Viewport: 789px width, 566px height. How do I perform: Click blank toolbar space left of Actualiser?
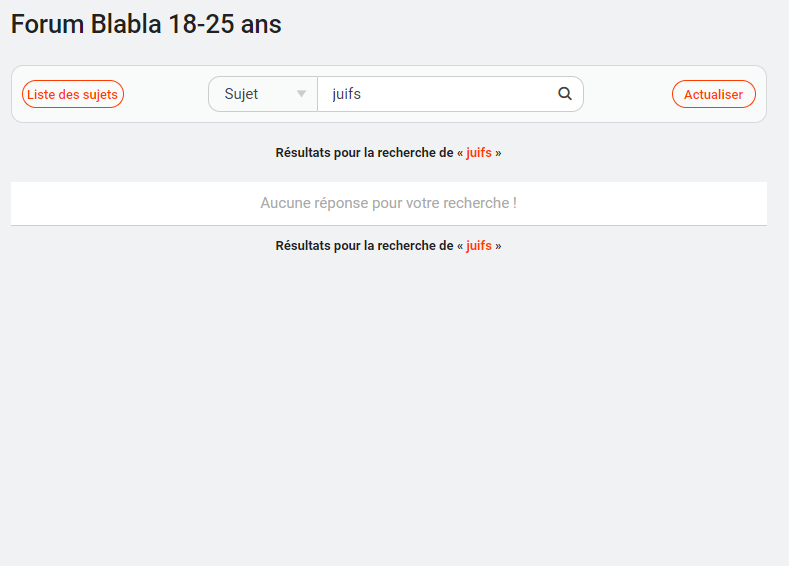point(627,94)
